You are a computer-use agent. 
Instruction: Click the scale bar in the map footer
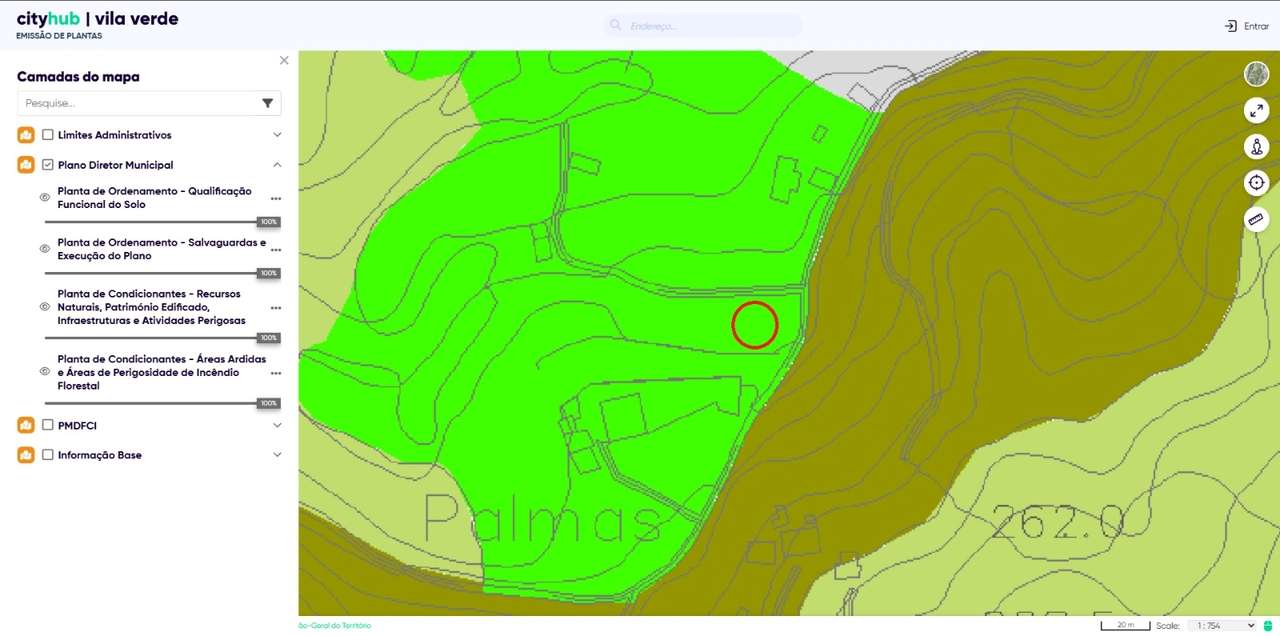pos(1126,625)
